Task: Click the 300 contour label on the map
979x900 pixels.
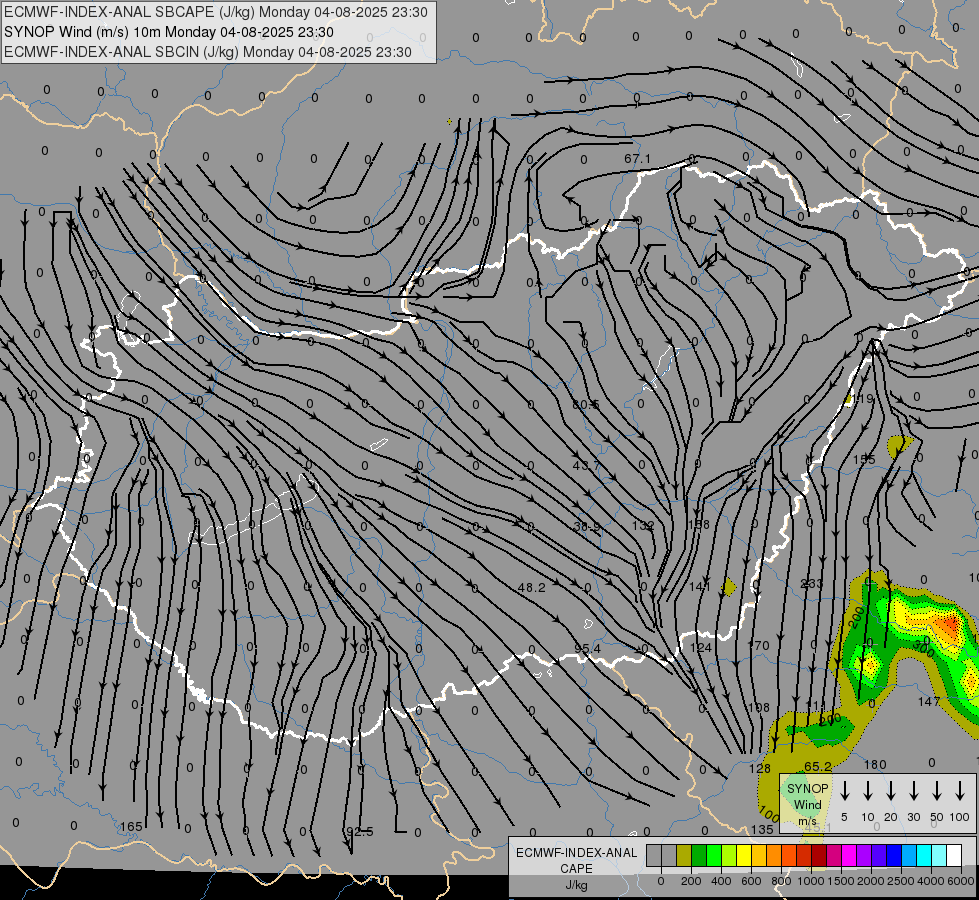Action: click(x=925, y=648)
